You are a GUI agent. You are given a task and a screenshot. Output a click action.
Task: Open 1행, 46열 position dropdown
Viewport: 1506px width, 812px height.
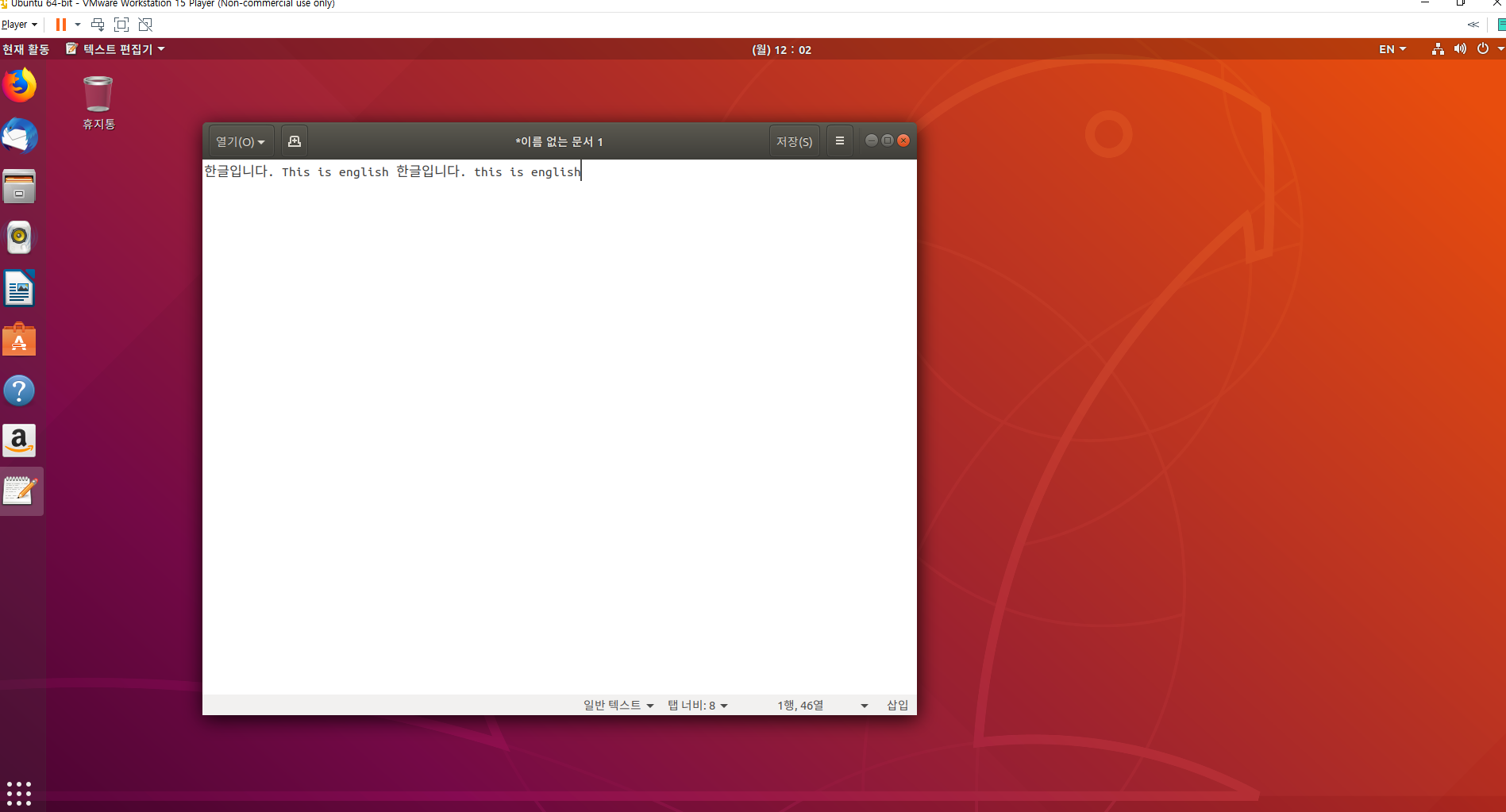pos(822,705)
